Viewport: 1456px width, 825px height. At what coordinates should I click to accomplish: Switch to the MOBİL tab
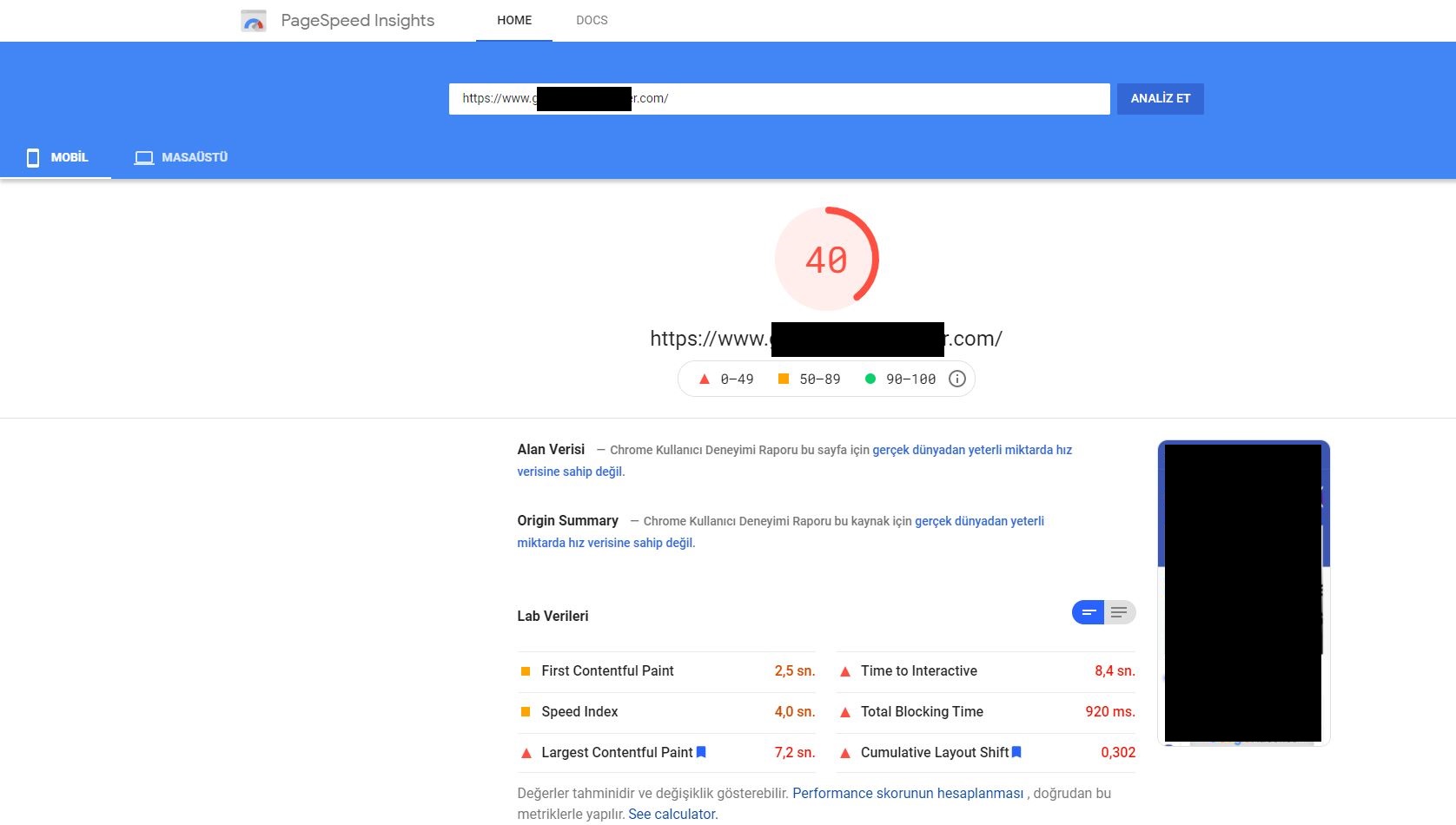coord(56,157)
